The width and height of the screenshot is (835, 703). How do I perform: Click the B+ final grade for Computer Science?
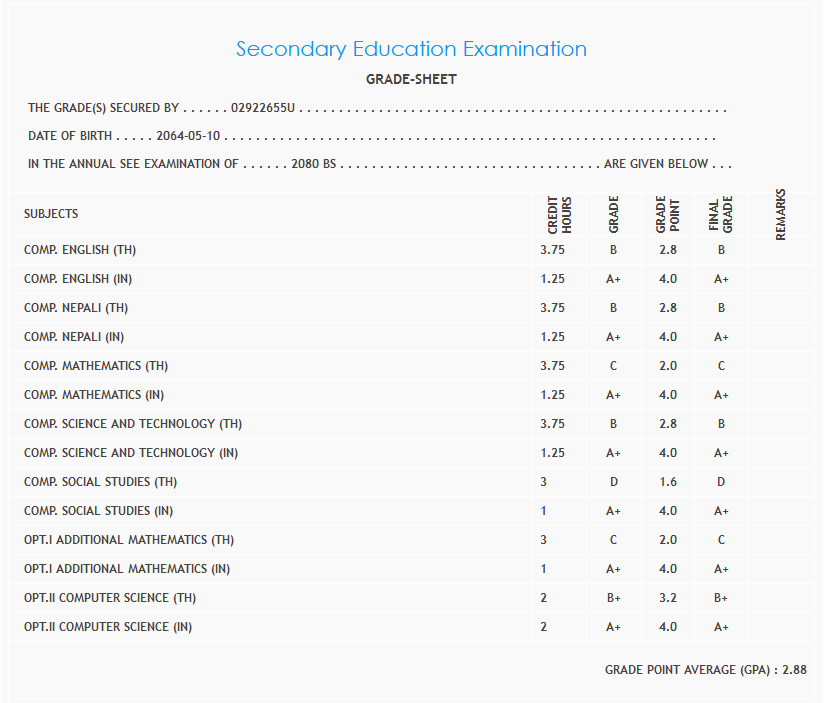pos(721,598)
